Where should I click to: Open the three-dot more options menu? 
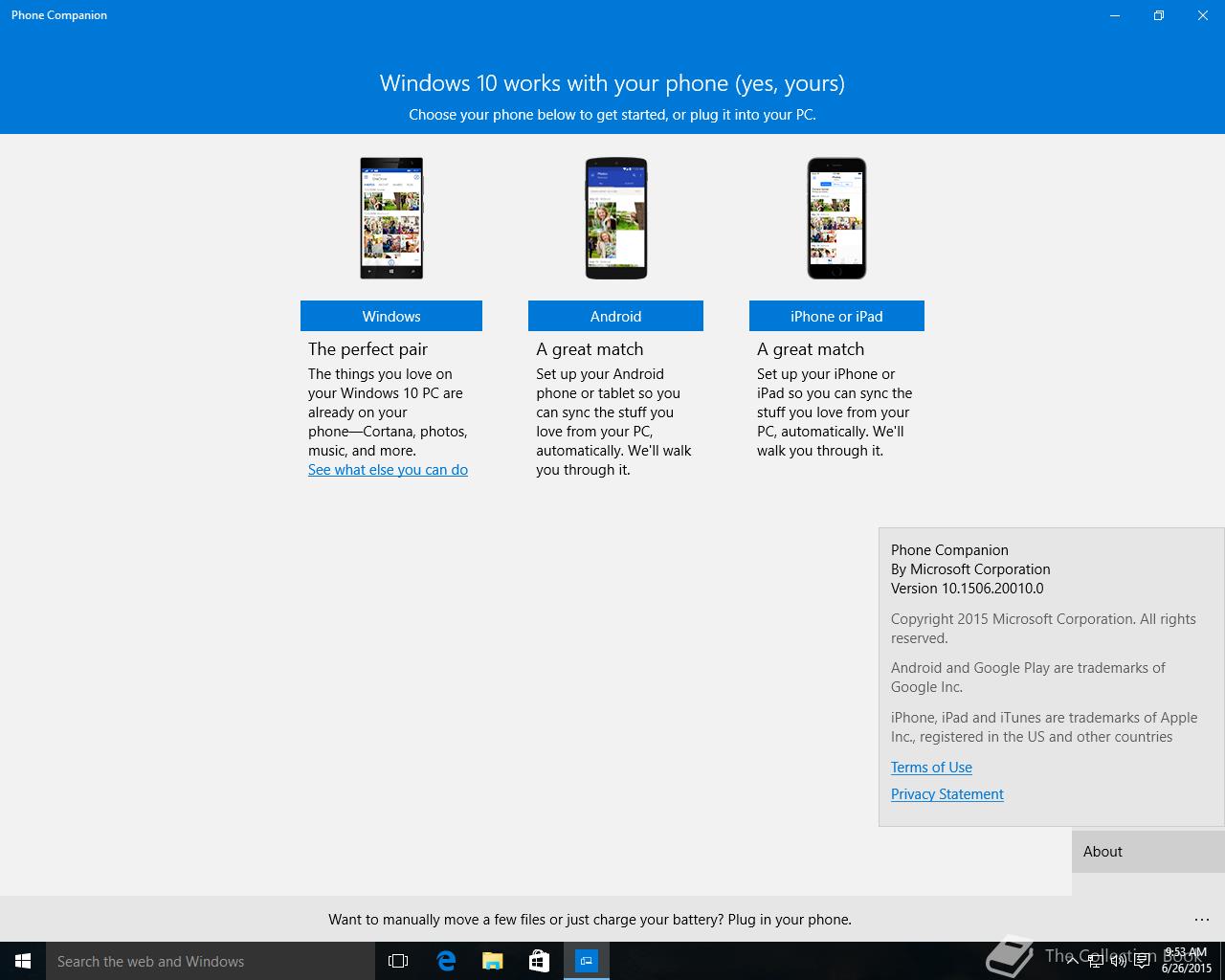click(1202, 919)
